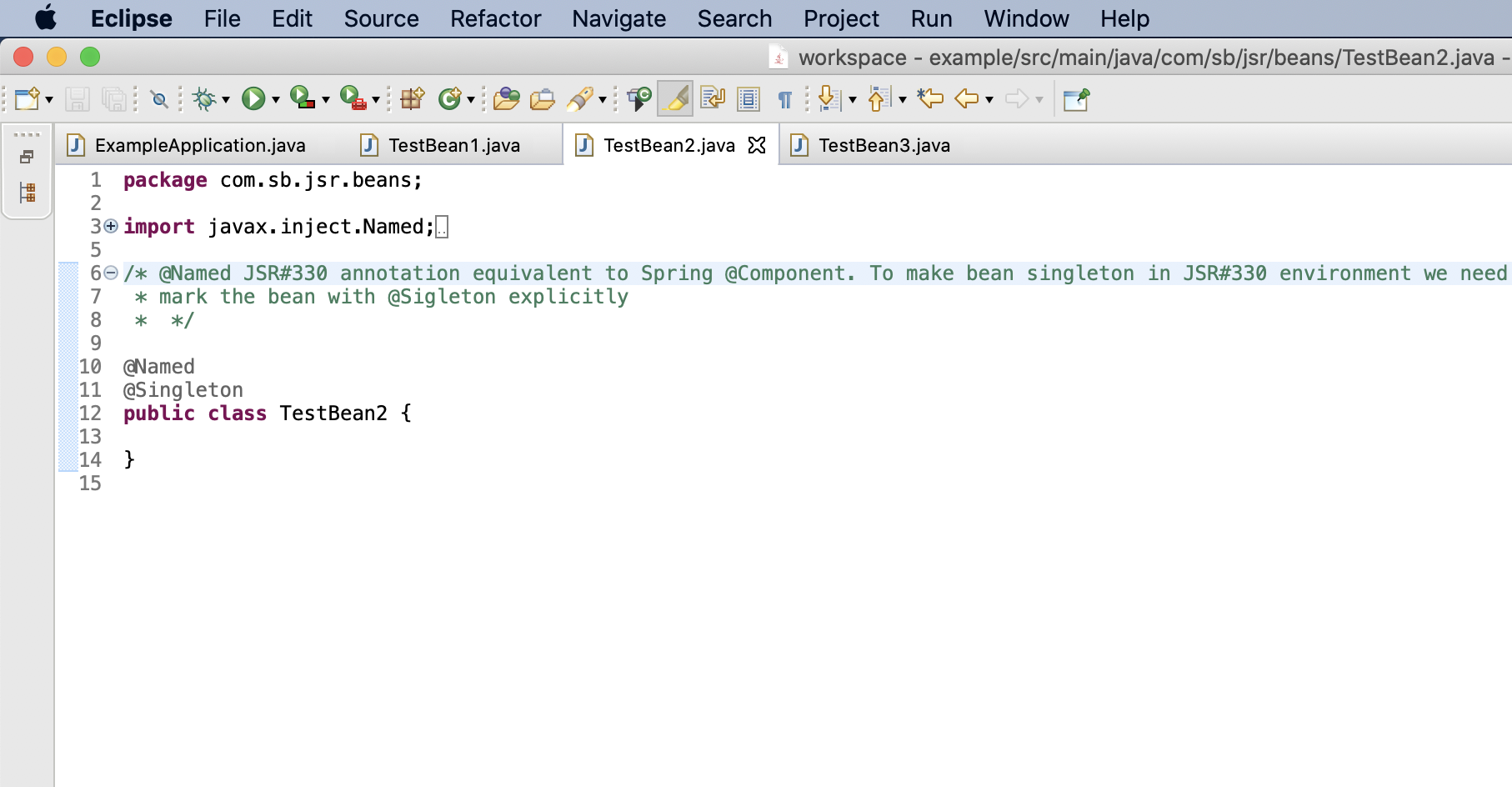The width and height of the screenshot is (1512, 787).
Task: Click the class name TestBean2 in code
Action: (333, 414)
